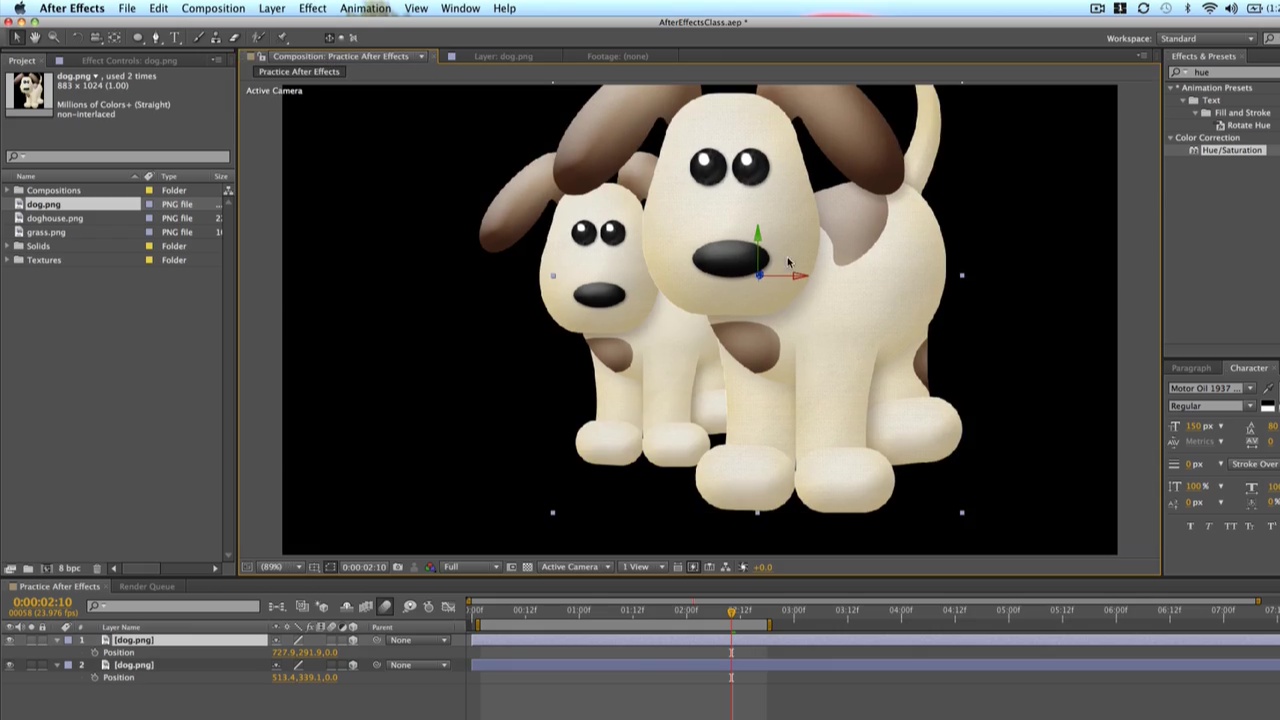
Task: Toggle the composition viewer lock icon
Action: [261, 56]
